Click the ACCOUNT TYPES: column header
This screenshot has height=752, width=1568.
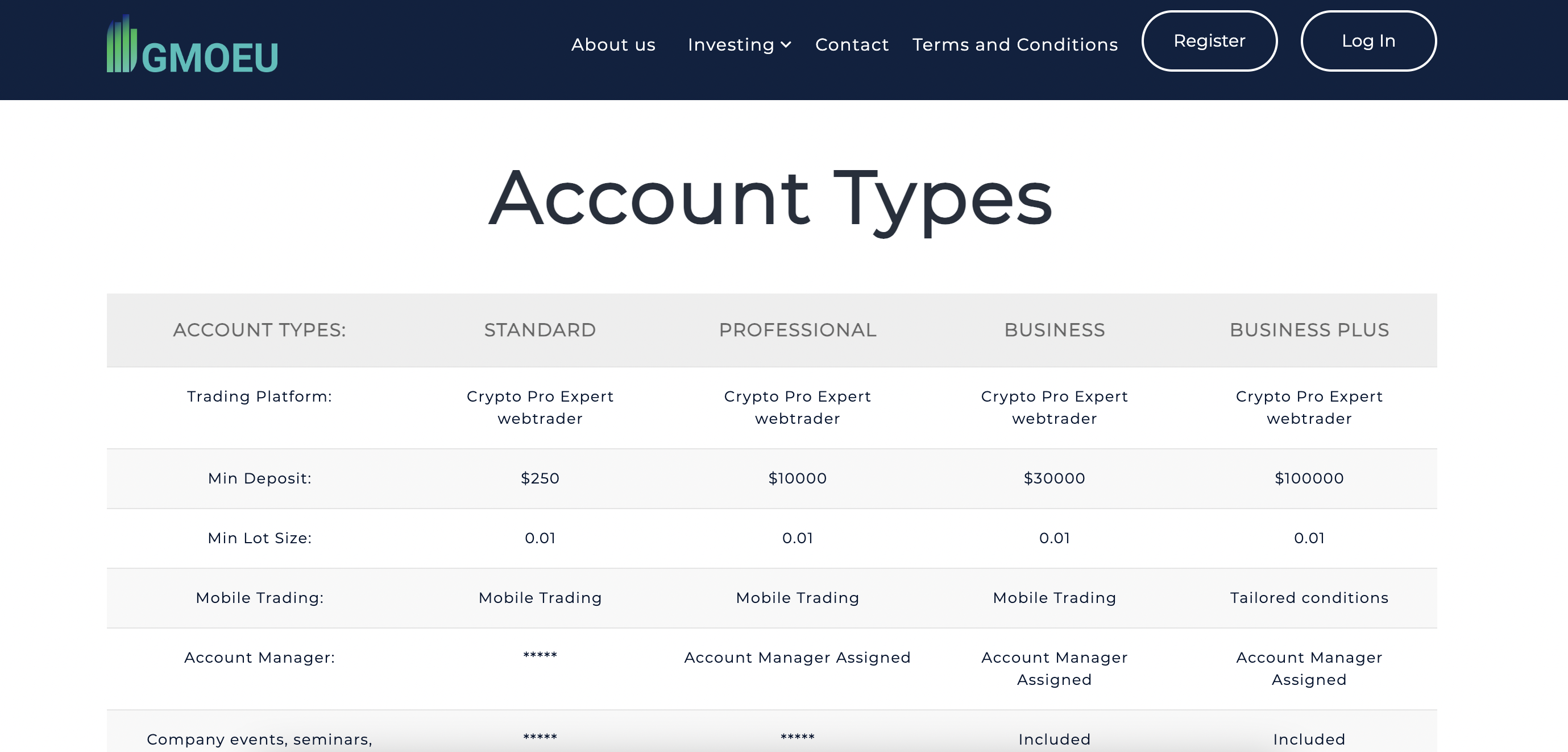pos(259,330)
